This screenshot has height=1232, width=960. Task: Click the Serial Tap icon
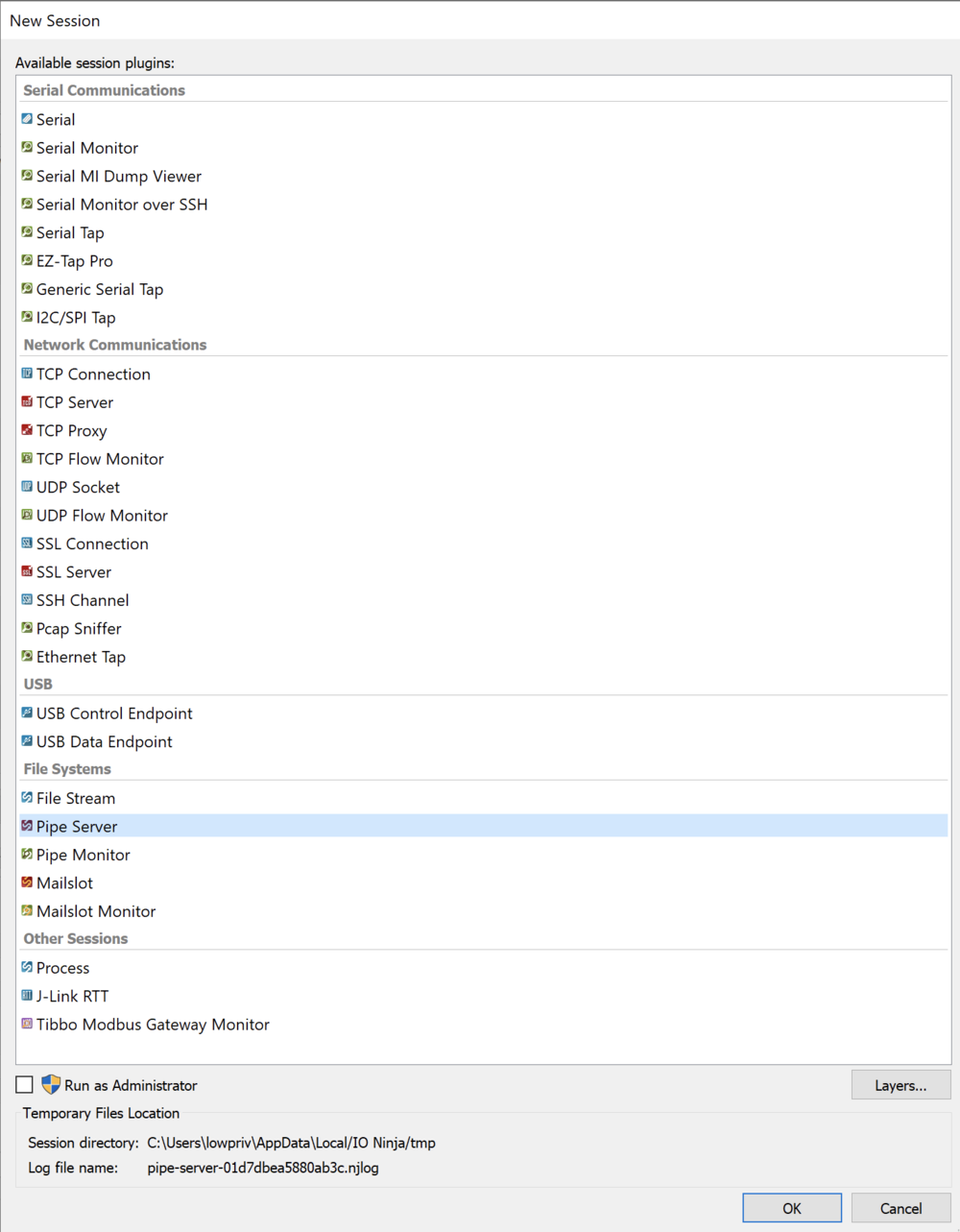27,232
